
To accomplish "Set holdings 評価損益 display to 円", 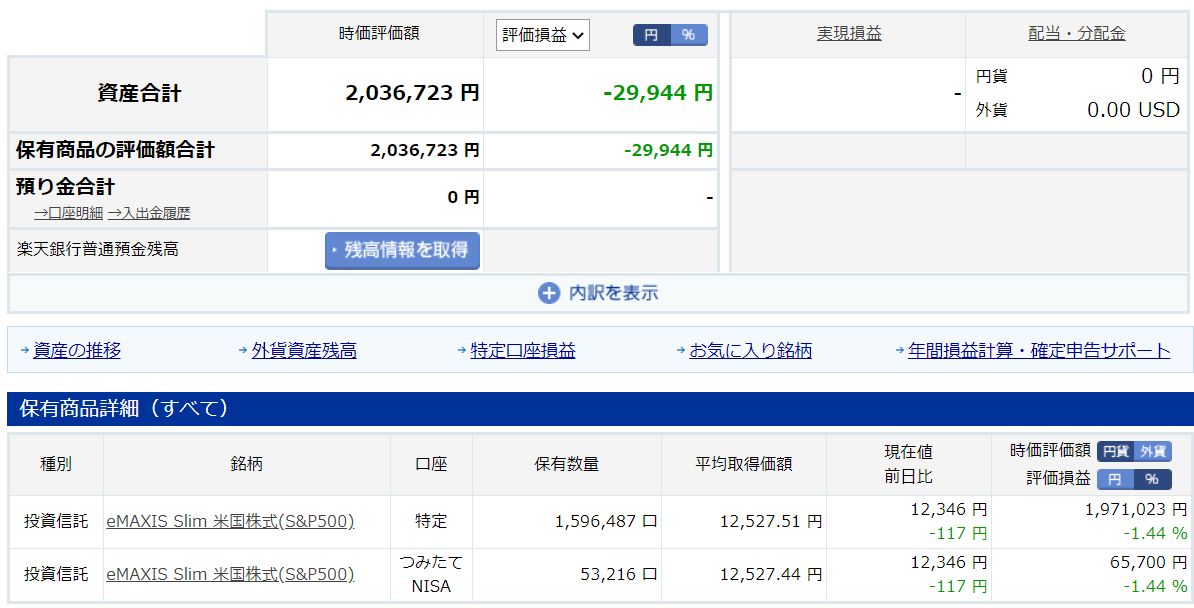I will point(1116,479).
